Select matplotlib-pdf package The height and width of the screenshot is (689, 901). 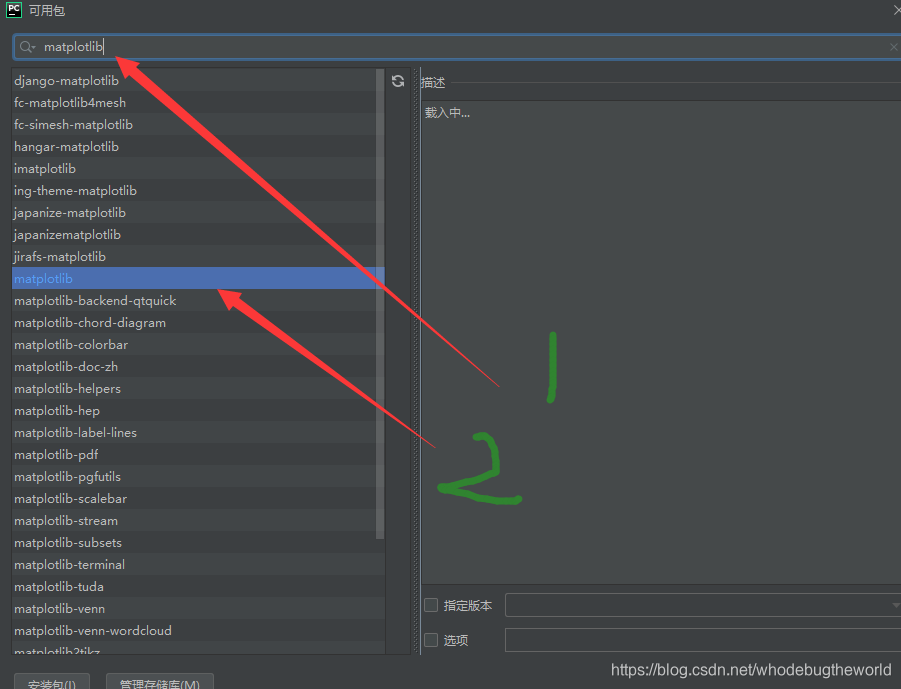pyautogui.click(x=198, y=455)
